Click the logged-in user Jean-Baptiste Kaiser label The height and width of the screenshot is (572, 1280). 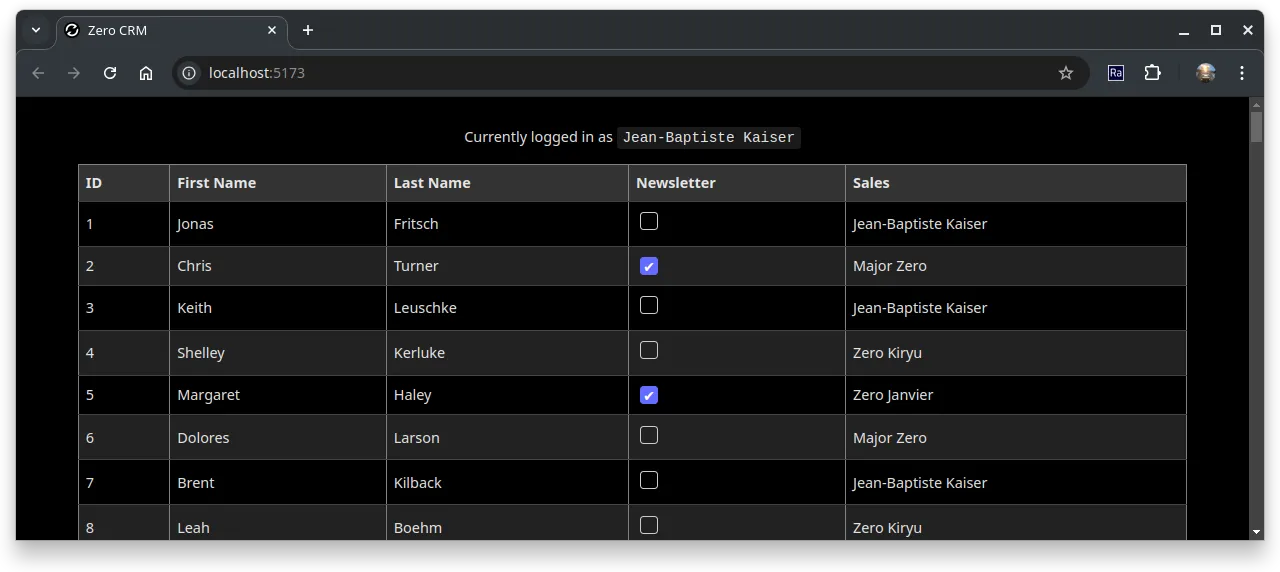point(708,137)
